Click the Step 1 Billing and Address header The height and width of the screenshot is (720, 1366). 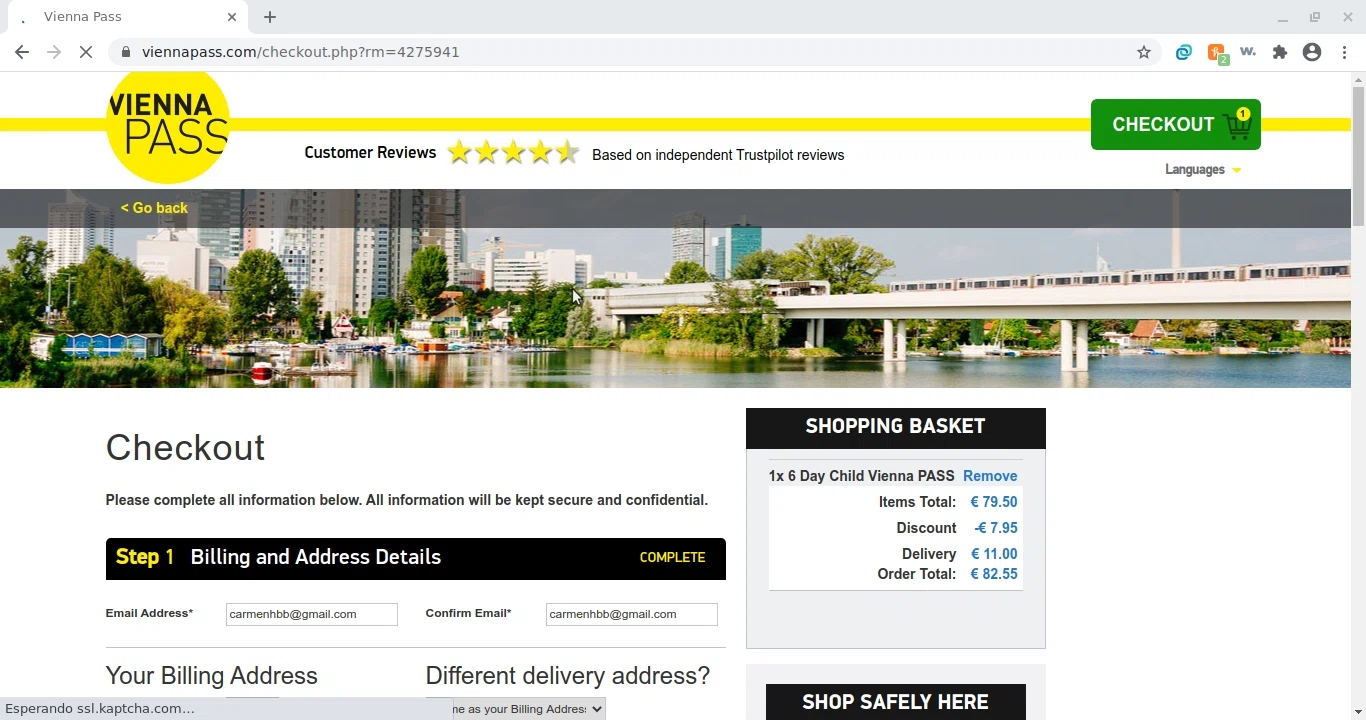pyautogui.click(x=416, y=558)
